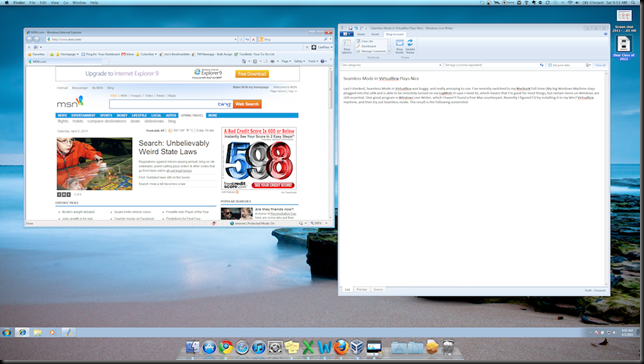Open Stickies notes icon in dock
644x364 pixels.
(x=291, y=348)
